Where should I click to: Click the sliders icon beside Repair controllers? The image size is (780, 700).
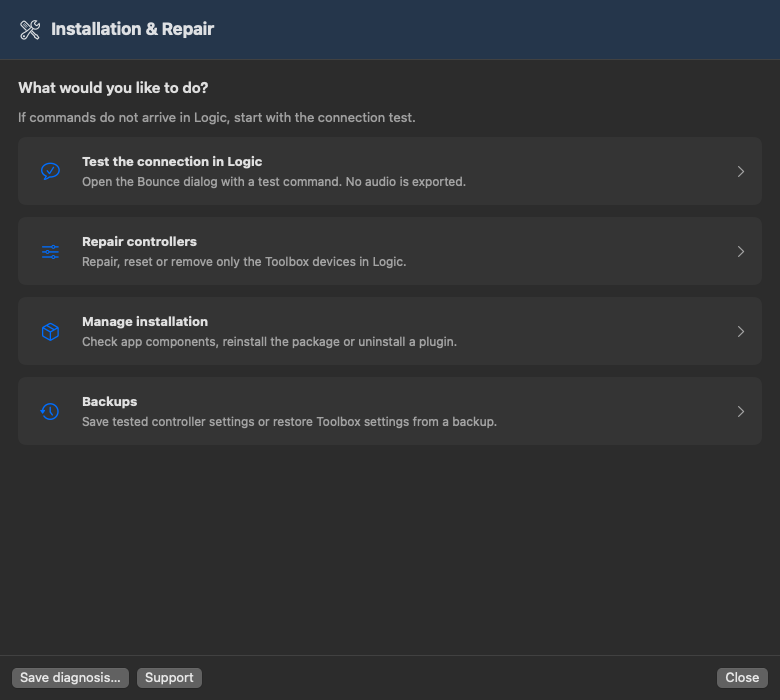tap(50, 252)
